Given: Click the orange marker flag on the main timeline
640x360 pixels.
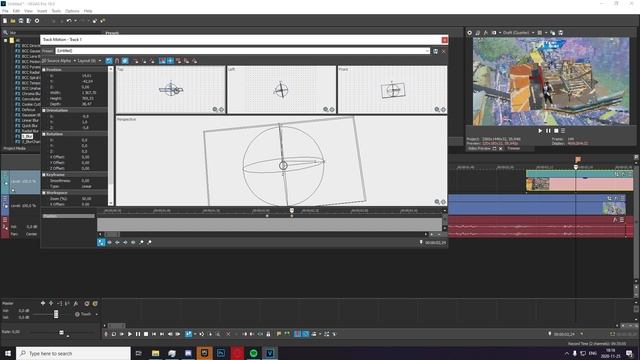Looking at the screenshot, I should click(x=578, y=160).
